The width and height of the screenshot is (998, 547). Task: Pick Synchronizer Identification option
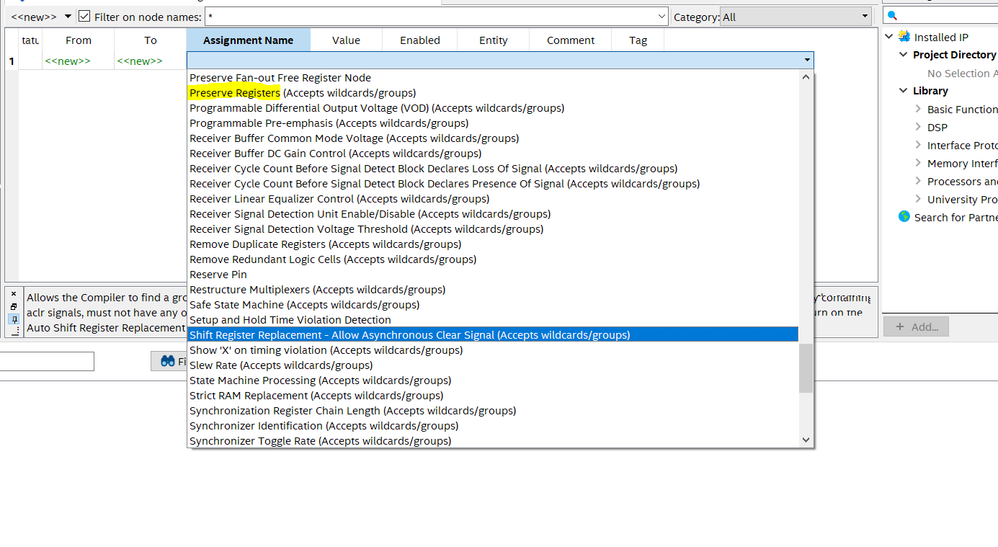(x=493, y=426)
